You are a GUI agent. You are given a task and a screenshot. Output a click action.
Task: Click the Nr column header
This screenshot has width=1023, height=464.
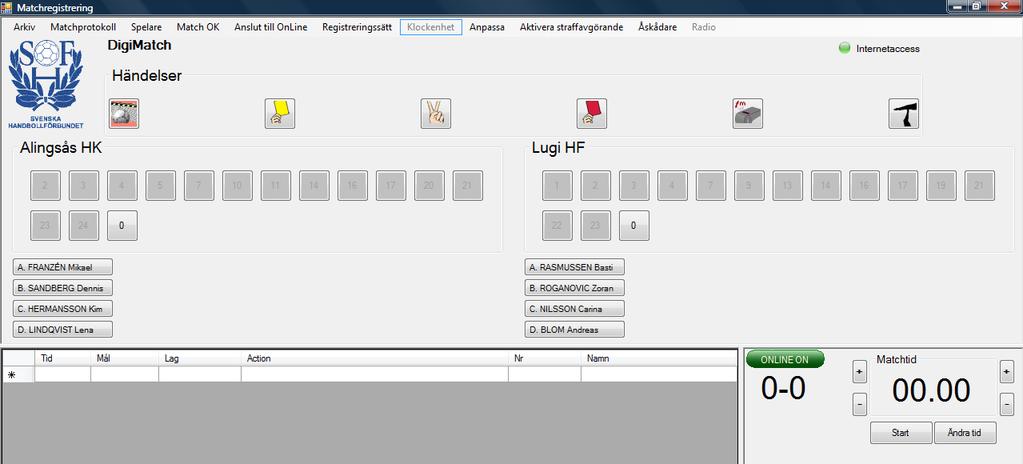point(545,358)
